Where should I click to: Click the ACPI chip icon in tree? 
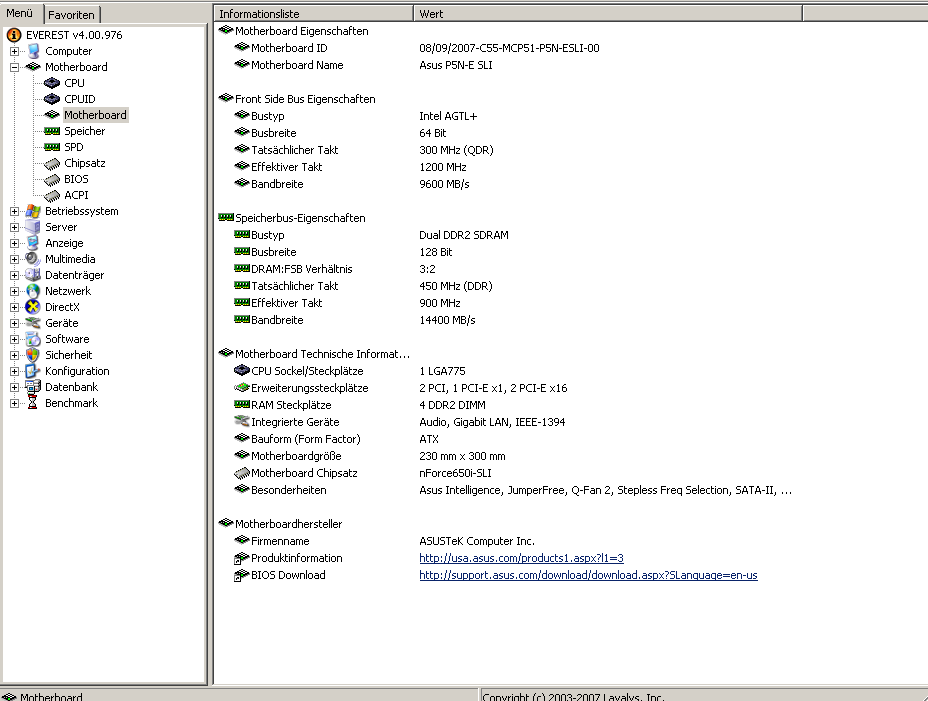pos(52,195)
